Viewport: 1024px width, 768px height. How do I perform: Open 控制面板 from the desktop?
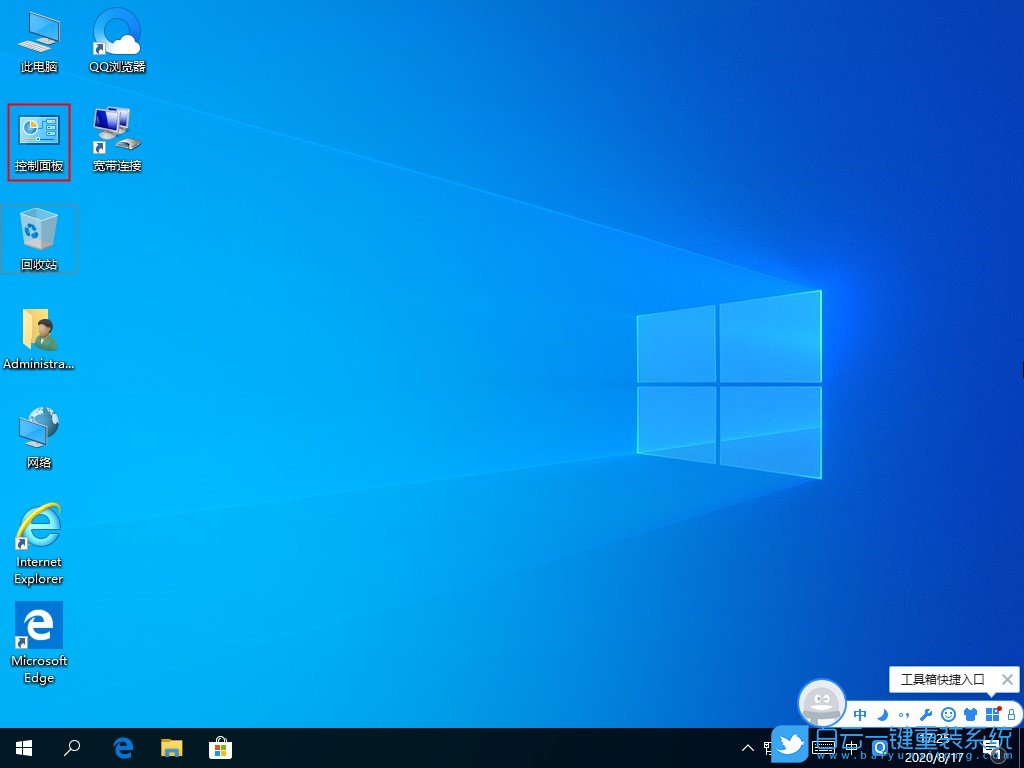tap(38, 140)
